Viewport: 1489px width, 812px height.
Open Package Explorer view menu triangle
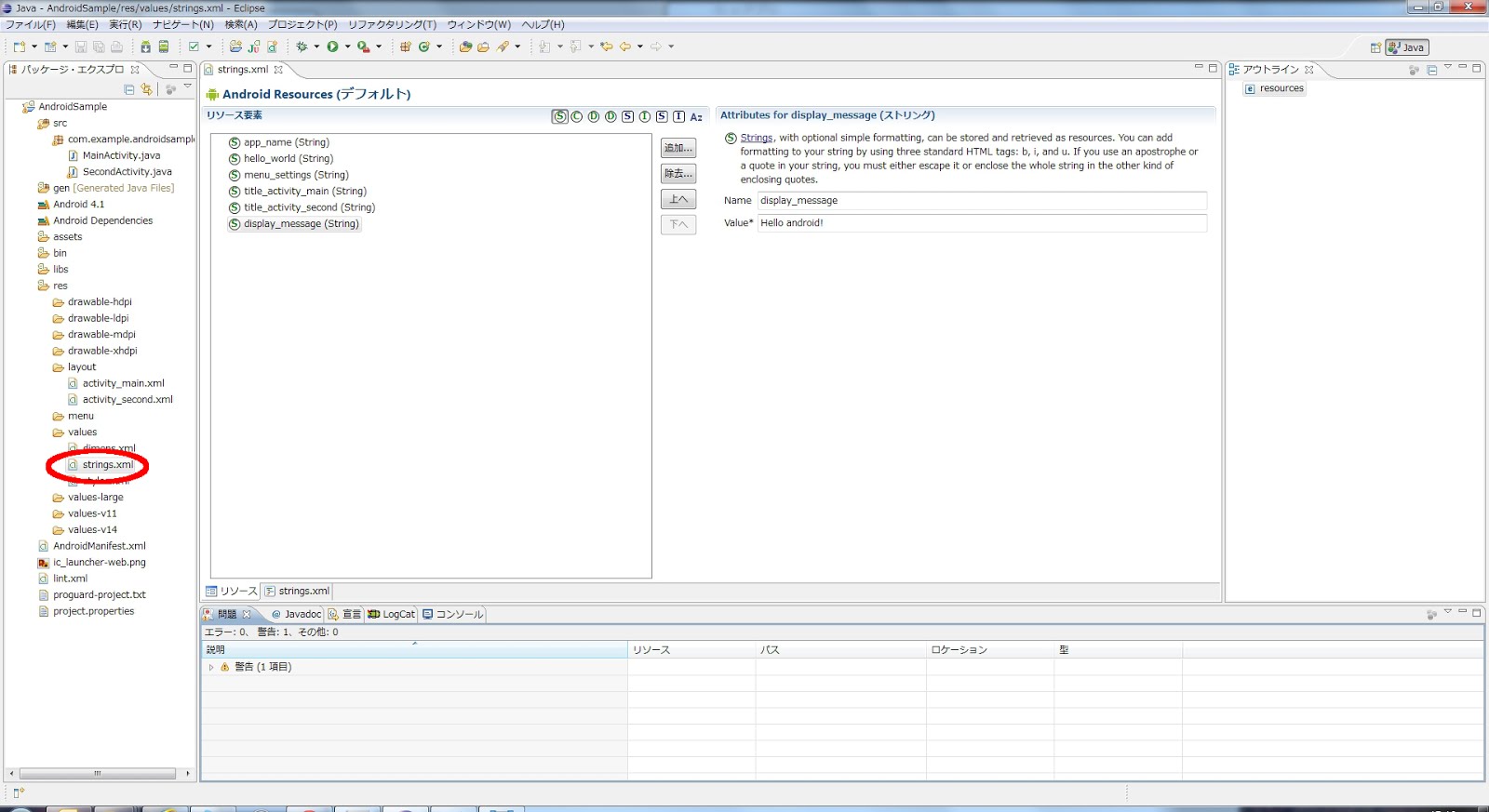(x=187, y=87)
